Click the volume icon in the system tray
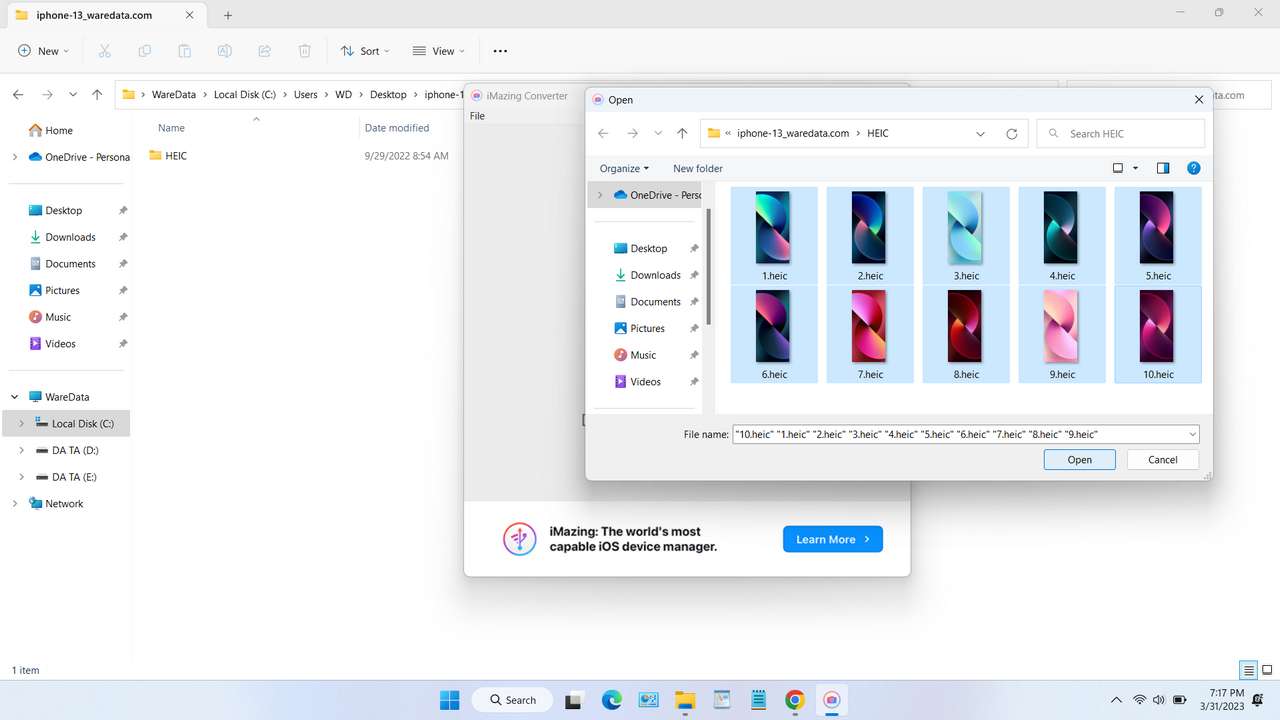Screen dimensions: 1280x720 point(1158,700)
